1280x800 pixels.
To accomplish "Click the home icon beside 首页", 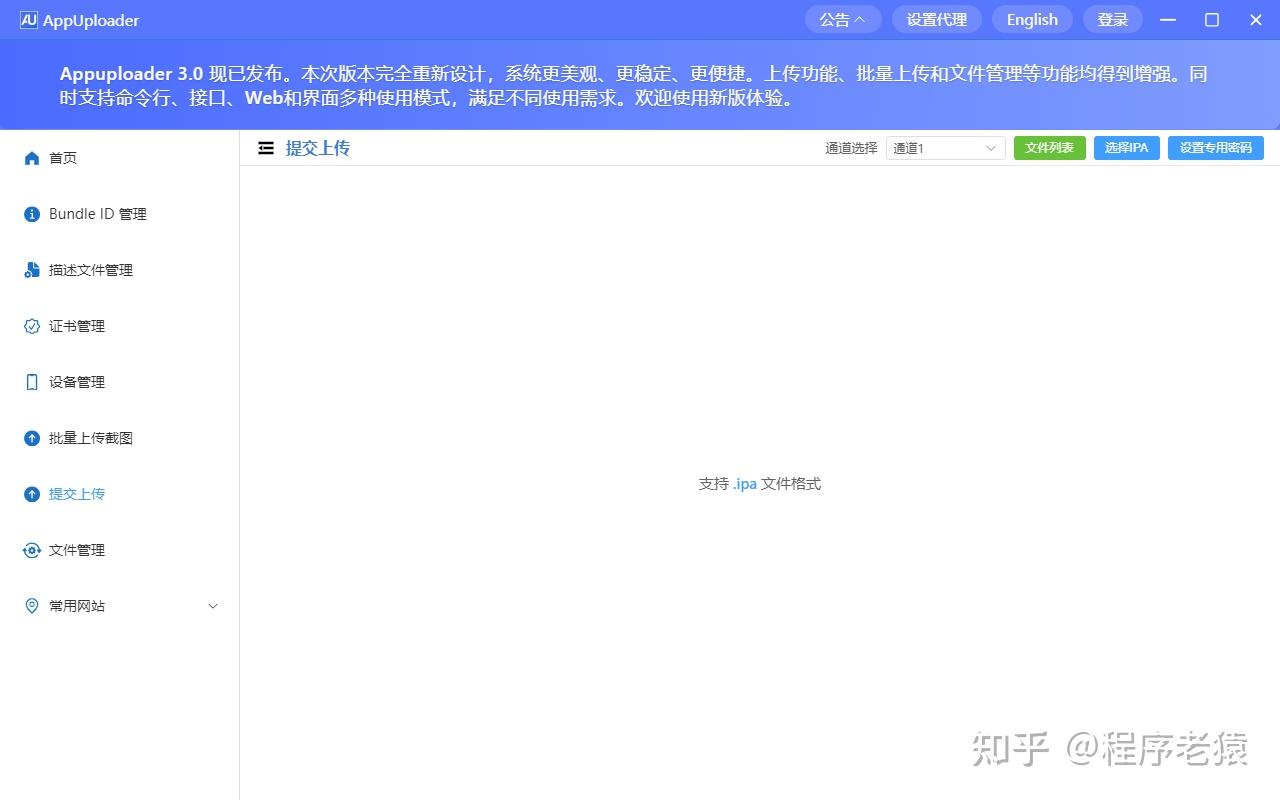I will tap(32, 158).
